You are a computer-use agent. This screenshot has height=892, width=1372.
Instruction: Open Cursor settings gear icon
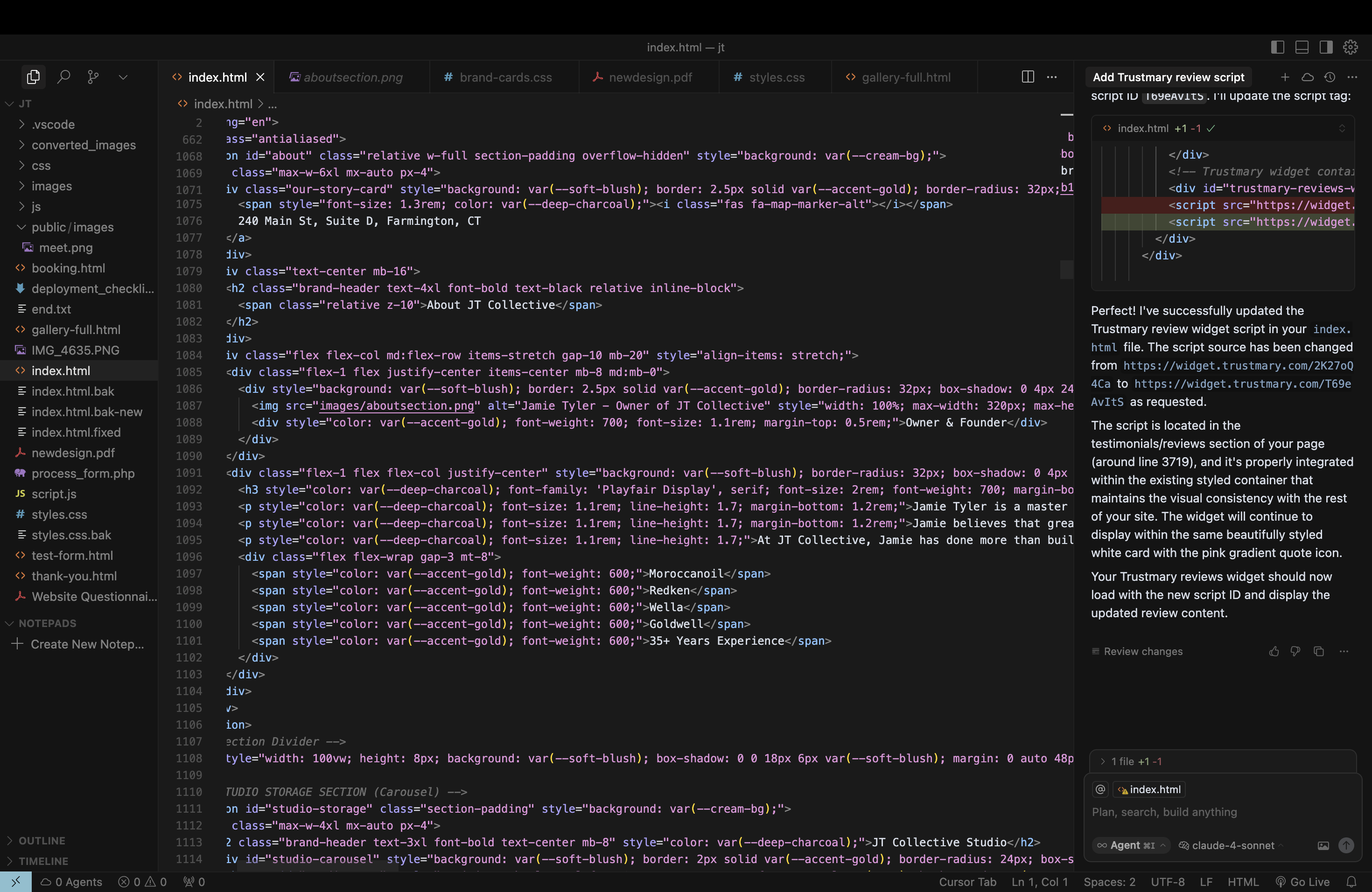pos(1350,47)
